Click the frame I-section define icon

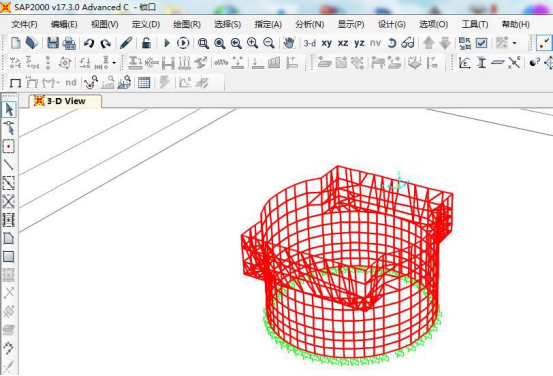point(481,63)
